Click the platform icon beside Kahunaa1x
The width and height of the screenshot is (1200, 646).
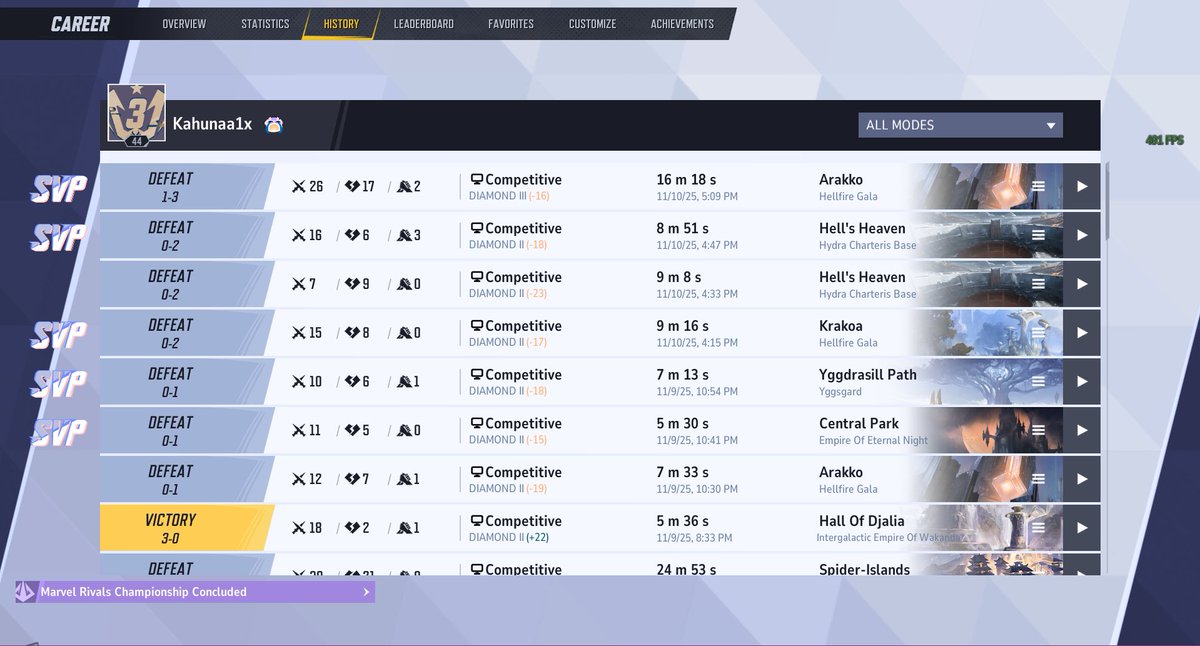[274, 125]
